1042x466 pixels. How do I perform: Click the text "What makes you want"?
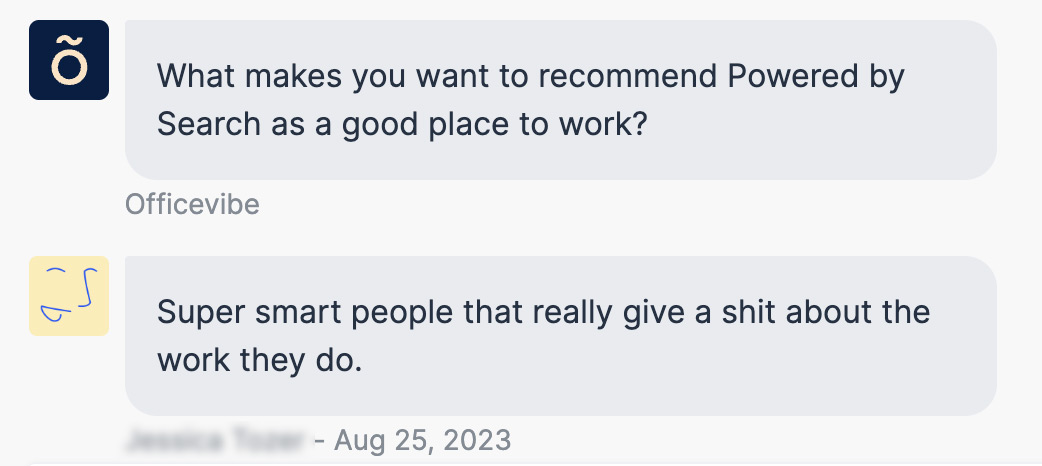pos(285,76)
